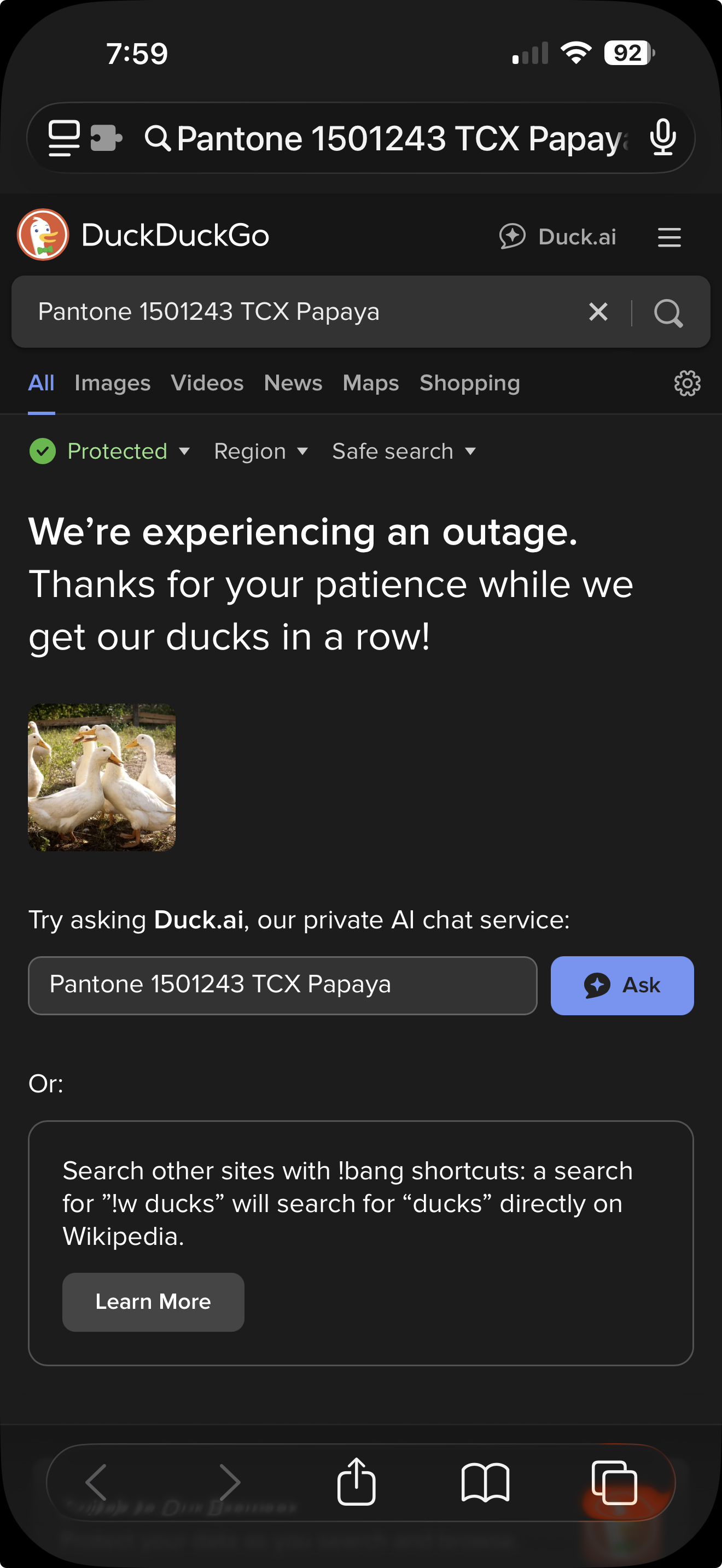Tap the magnifying glass search button

coord(668,312)
